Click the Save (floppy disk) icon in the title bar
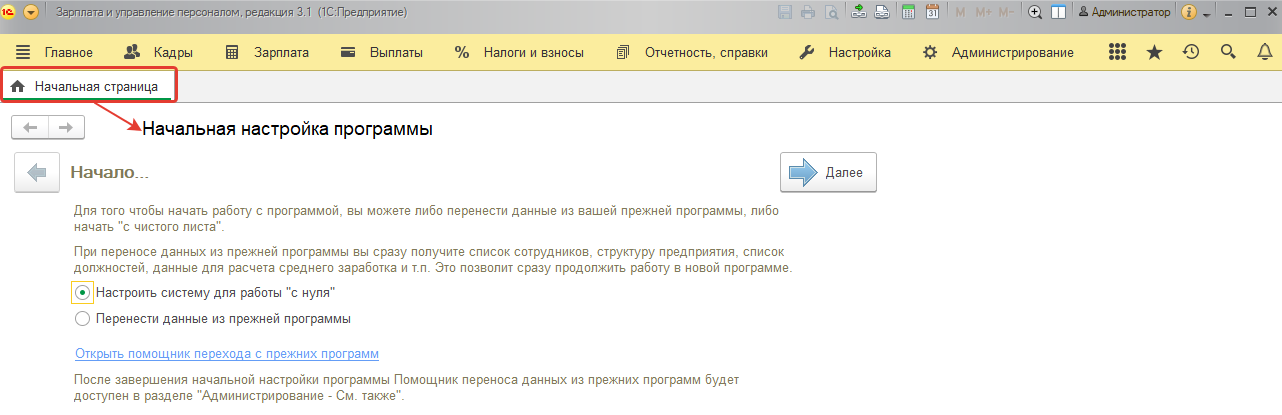The height and width of the screenshot is (415, 1282). tap(785, 12)
